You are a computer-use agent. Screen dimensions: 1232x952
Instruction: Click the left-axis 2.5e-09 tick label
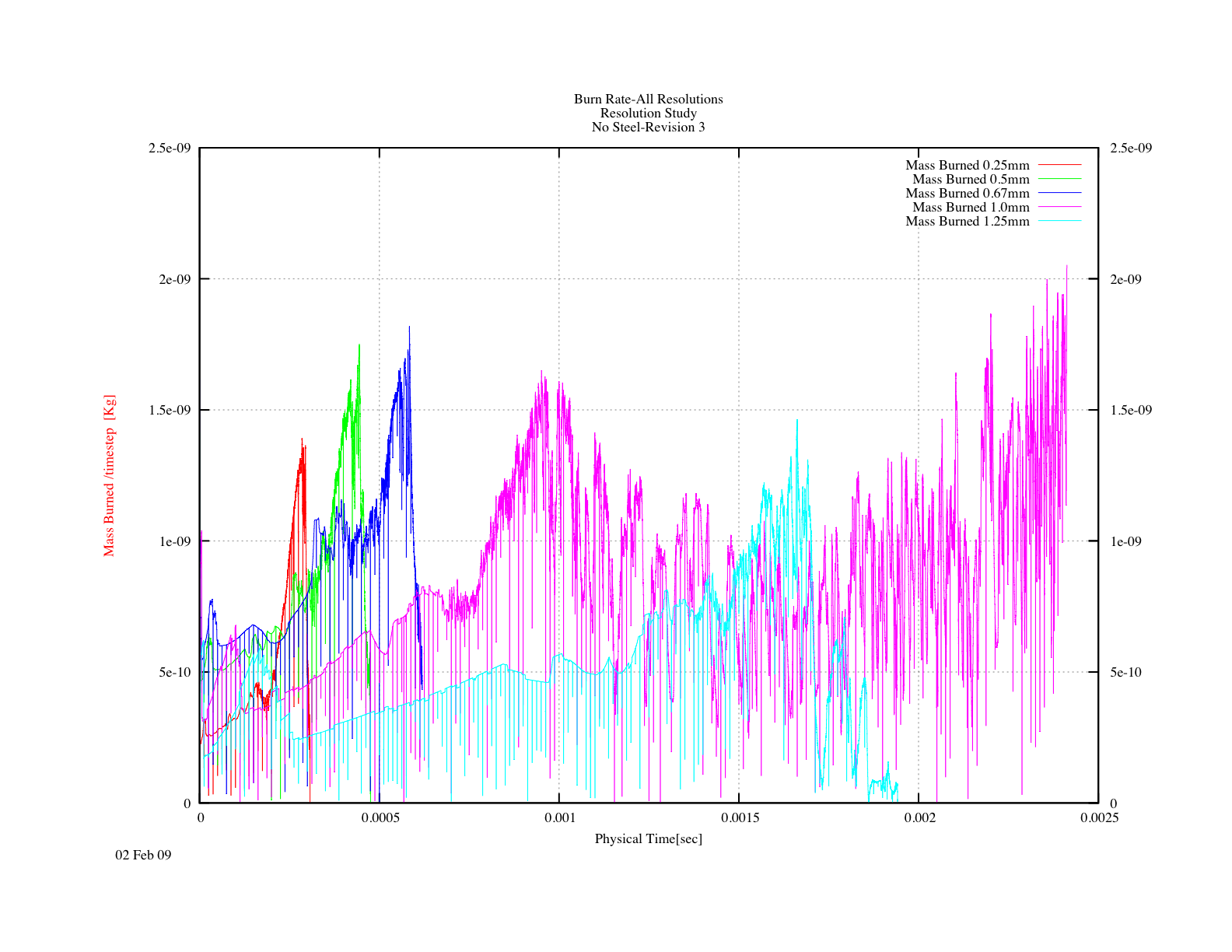[170, 148]
